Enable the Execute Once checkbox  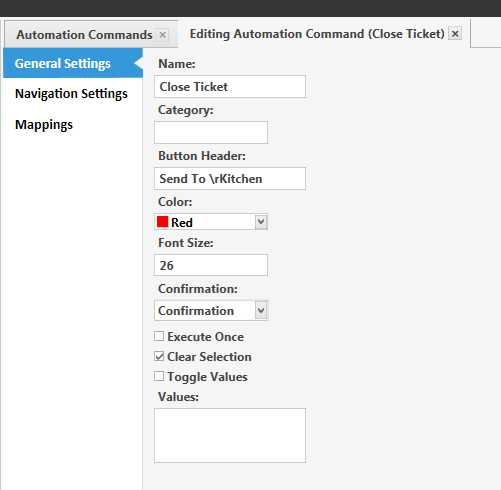(159, 336)
